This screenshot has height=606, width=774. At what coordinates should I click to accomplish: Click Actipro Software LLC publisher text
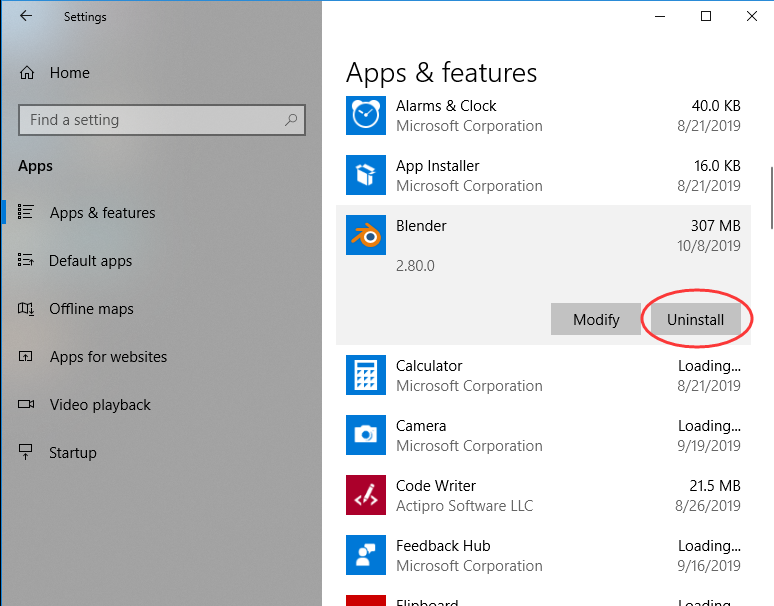tap(464, 506)
